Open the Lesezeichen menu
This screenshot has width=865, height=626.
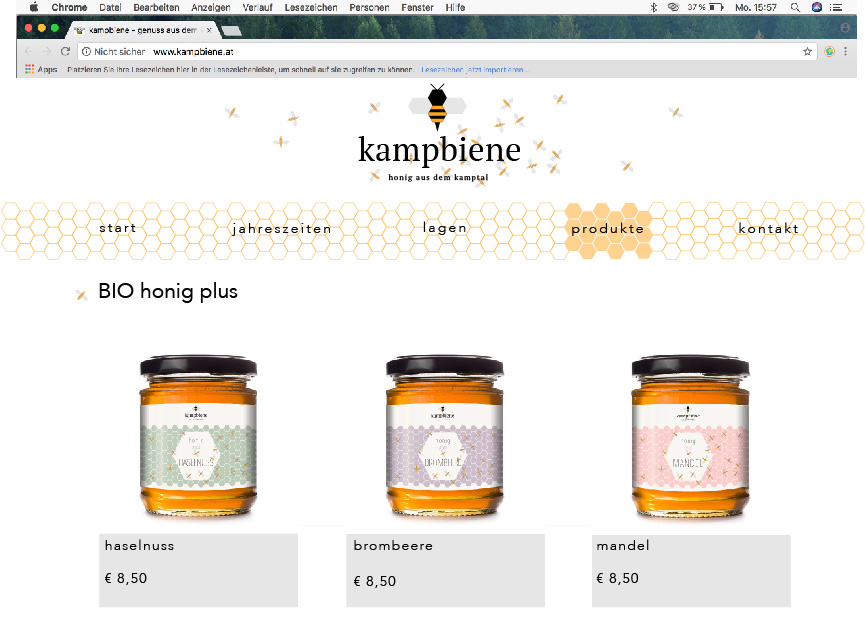pos(311,7)
